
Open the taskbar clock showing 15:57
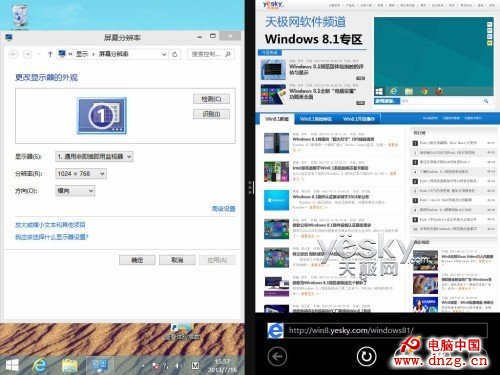pyautogui.click(x=222, y=366)
